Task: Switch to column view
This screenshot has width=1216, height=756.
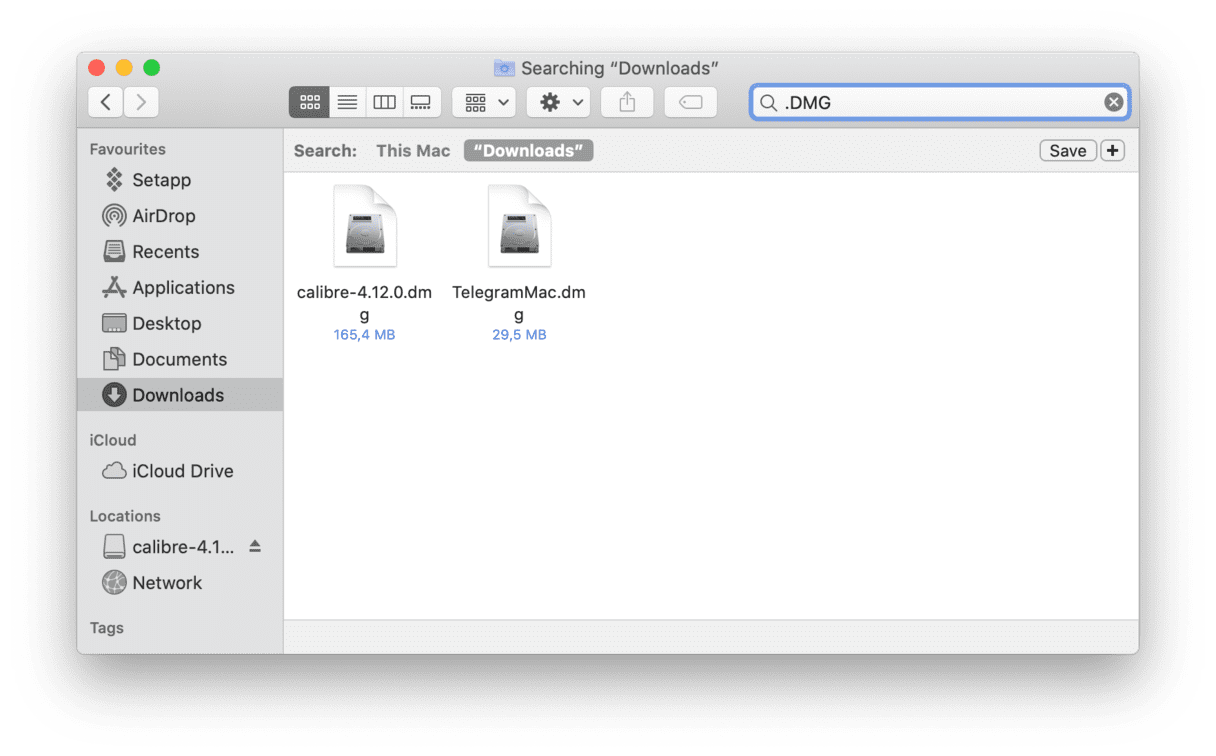Action: 384,102
